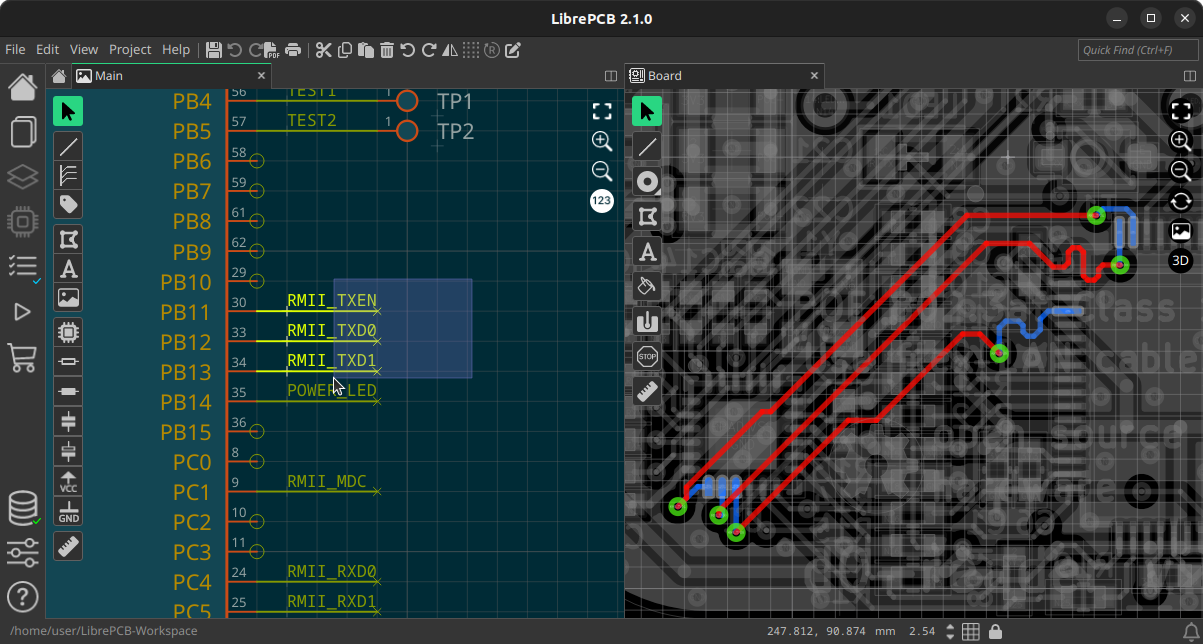Refresh planes in board view

click(1180, 201)
